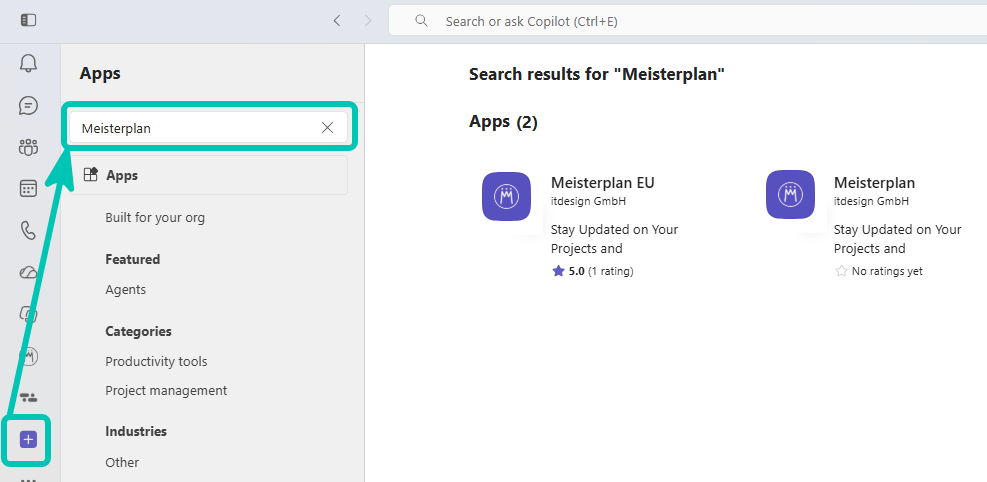This screenshot has width=987, height=482.
Task: Open Teams and communities icon
Action: click(x=28, y=147)
